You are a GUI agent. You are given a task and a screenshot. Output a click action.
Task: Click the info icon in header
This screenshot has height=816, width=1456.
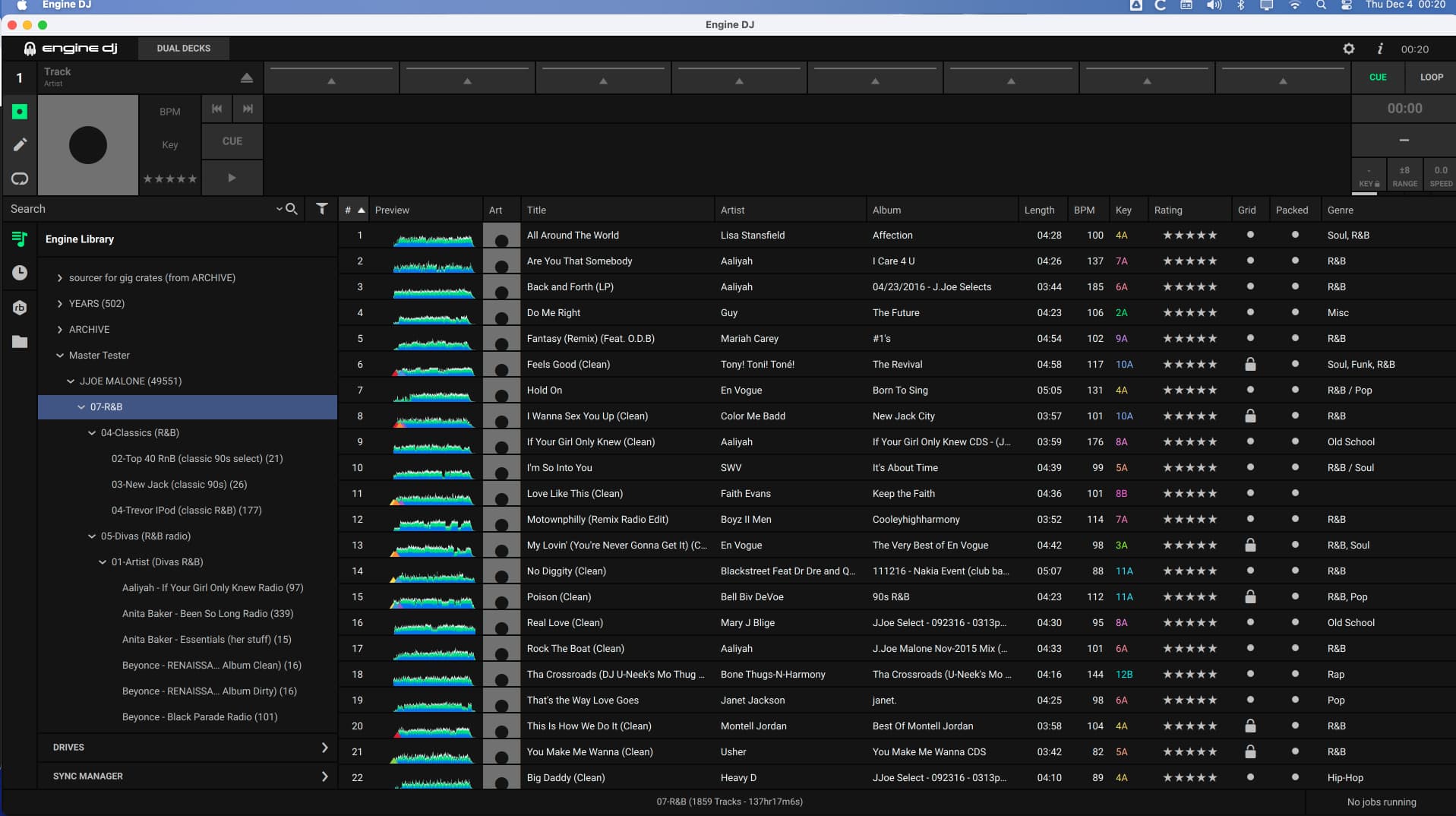pyautogui.click(x=1379, y=49)
